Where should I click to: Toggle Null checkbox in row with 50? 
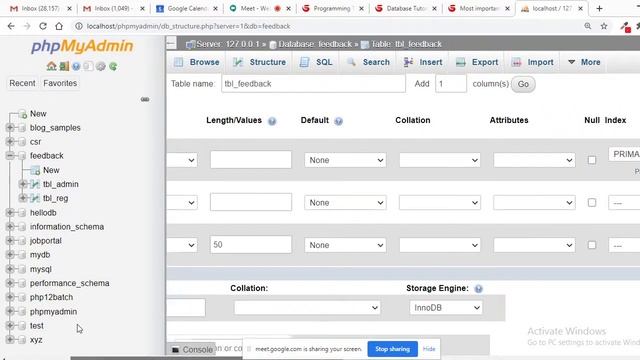[x=592, y=245]
